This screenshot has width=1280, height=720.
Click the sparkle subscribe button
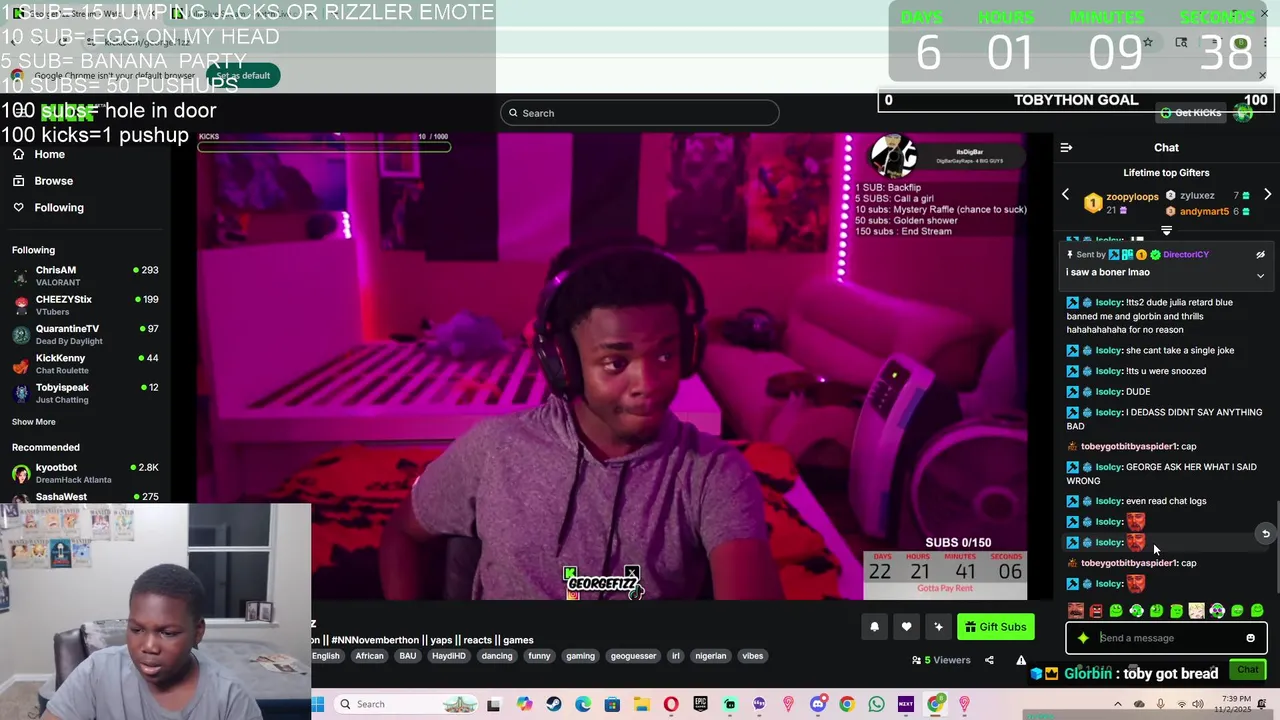pos(938,627)
